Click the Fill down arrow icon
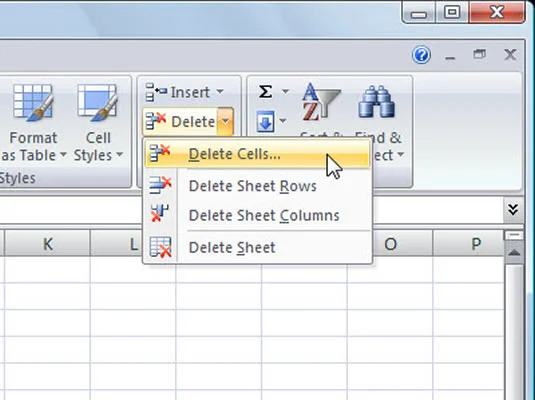 click(265, 121)
